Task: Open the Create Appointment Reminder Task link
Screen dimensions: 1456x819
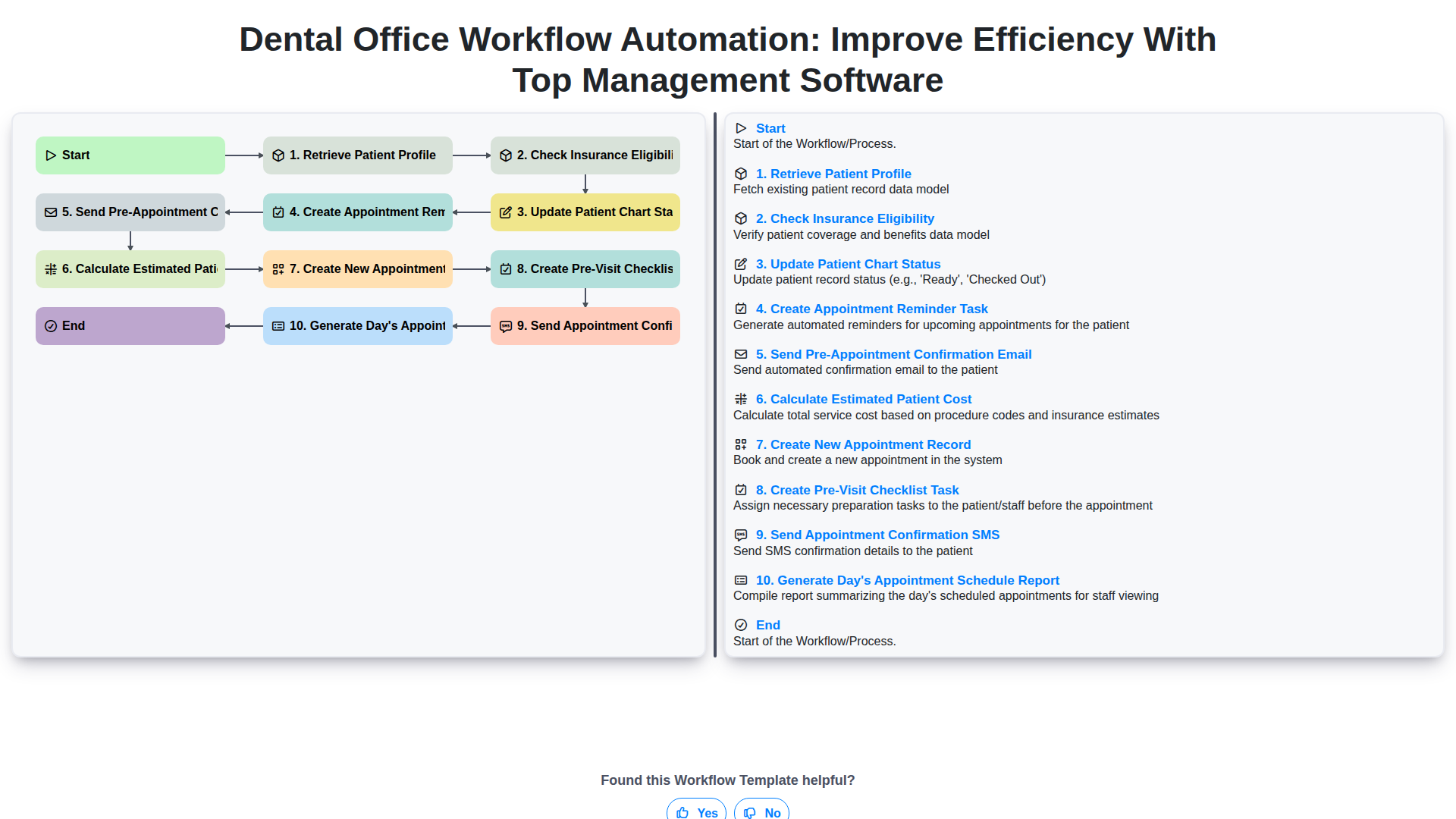Action: point(872,309)
